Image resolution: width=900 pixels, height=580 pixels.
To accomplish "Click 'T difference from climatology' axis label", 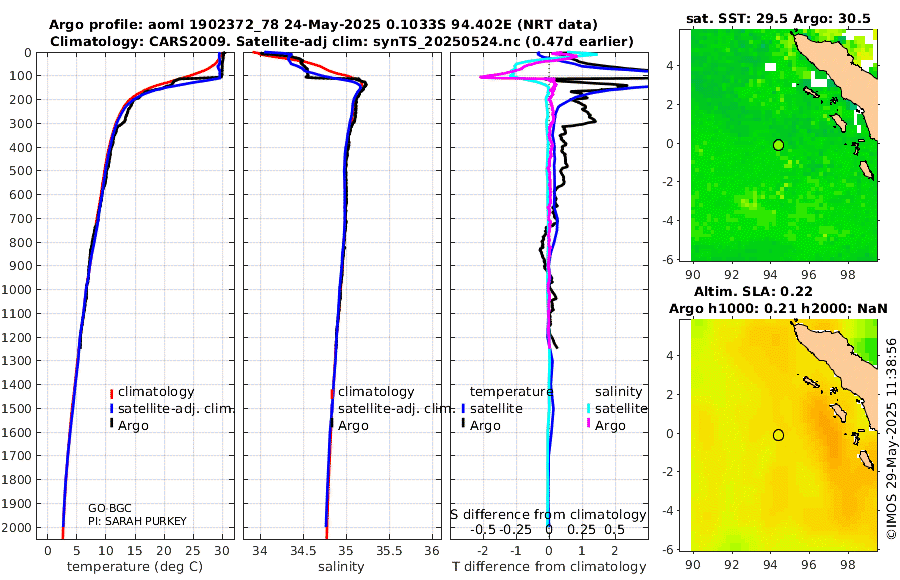I will click(x=549, y=567).
